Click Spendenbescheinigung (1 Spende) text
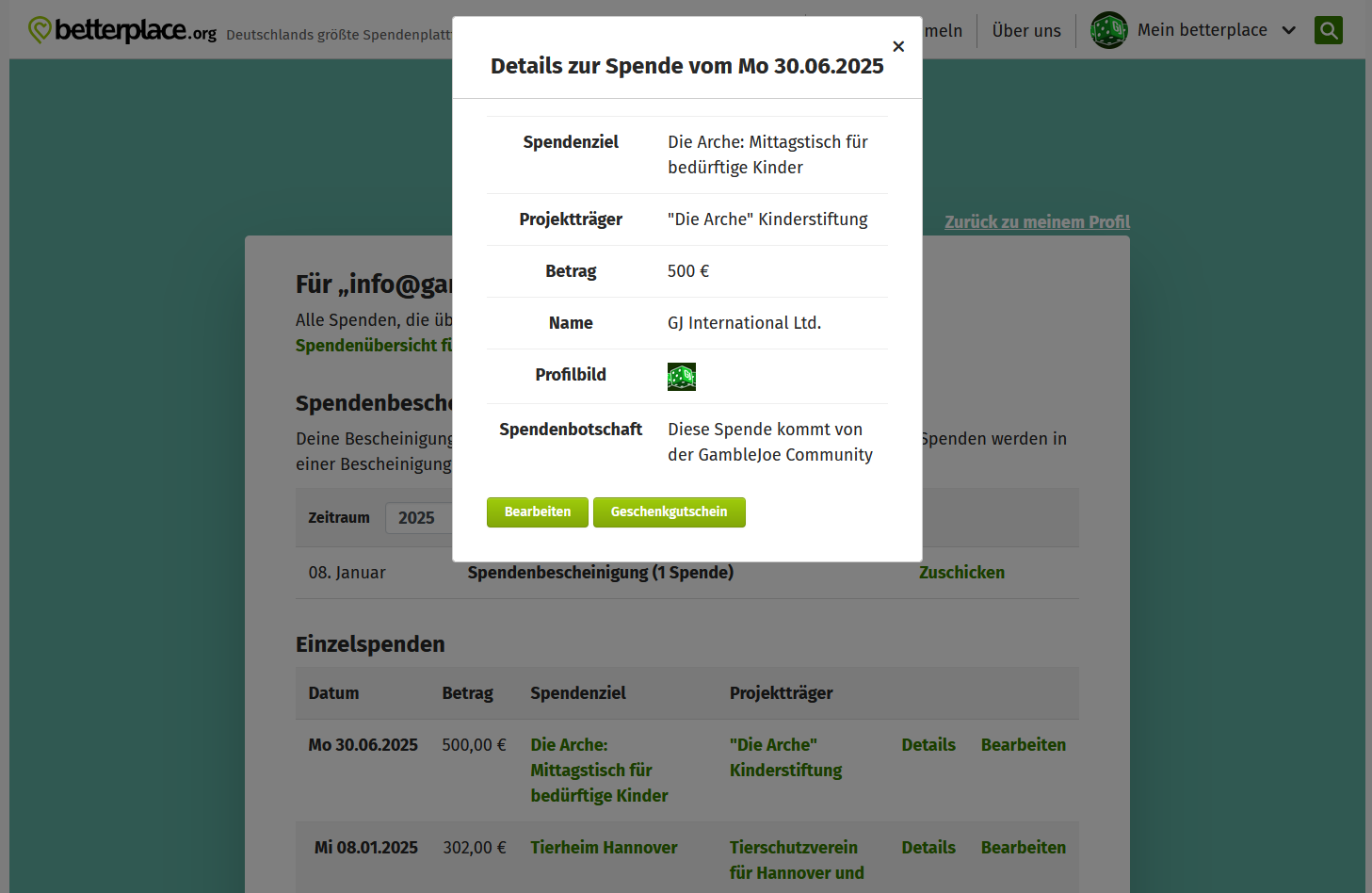The height and width of the screenshot is (893, 1372). click(x=601, y=572)
